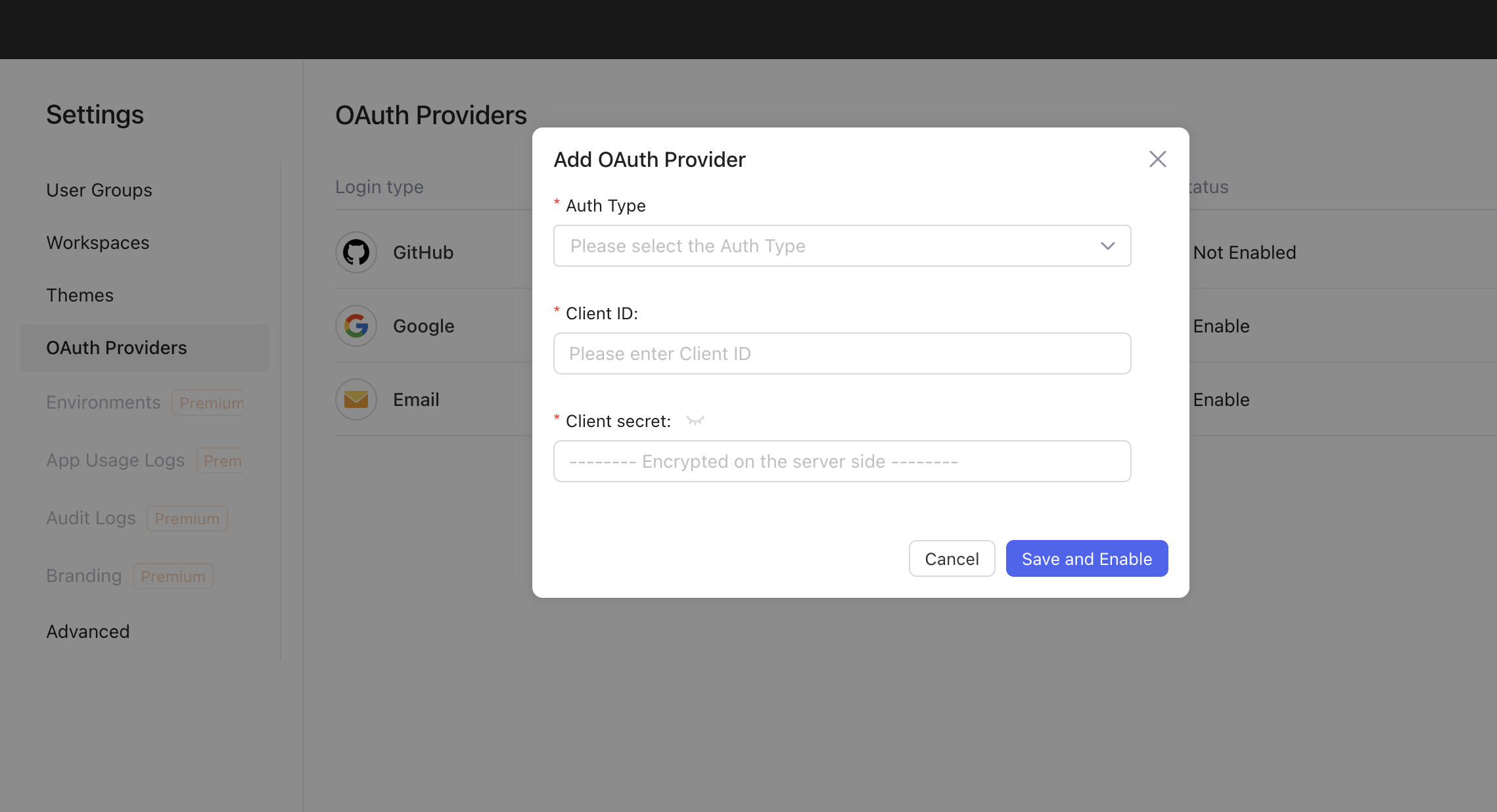Close the Add OAuth Provider dialog
This screenshot has width=1497, height=812.
(x=1157, y=159)
